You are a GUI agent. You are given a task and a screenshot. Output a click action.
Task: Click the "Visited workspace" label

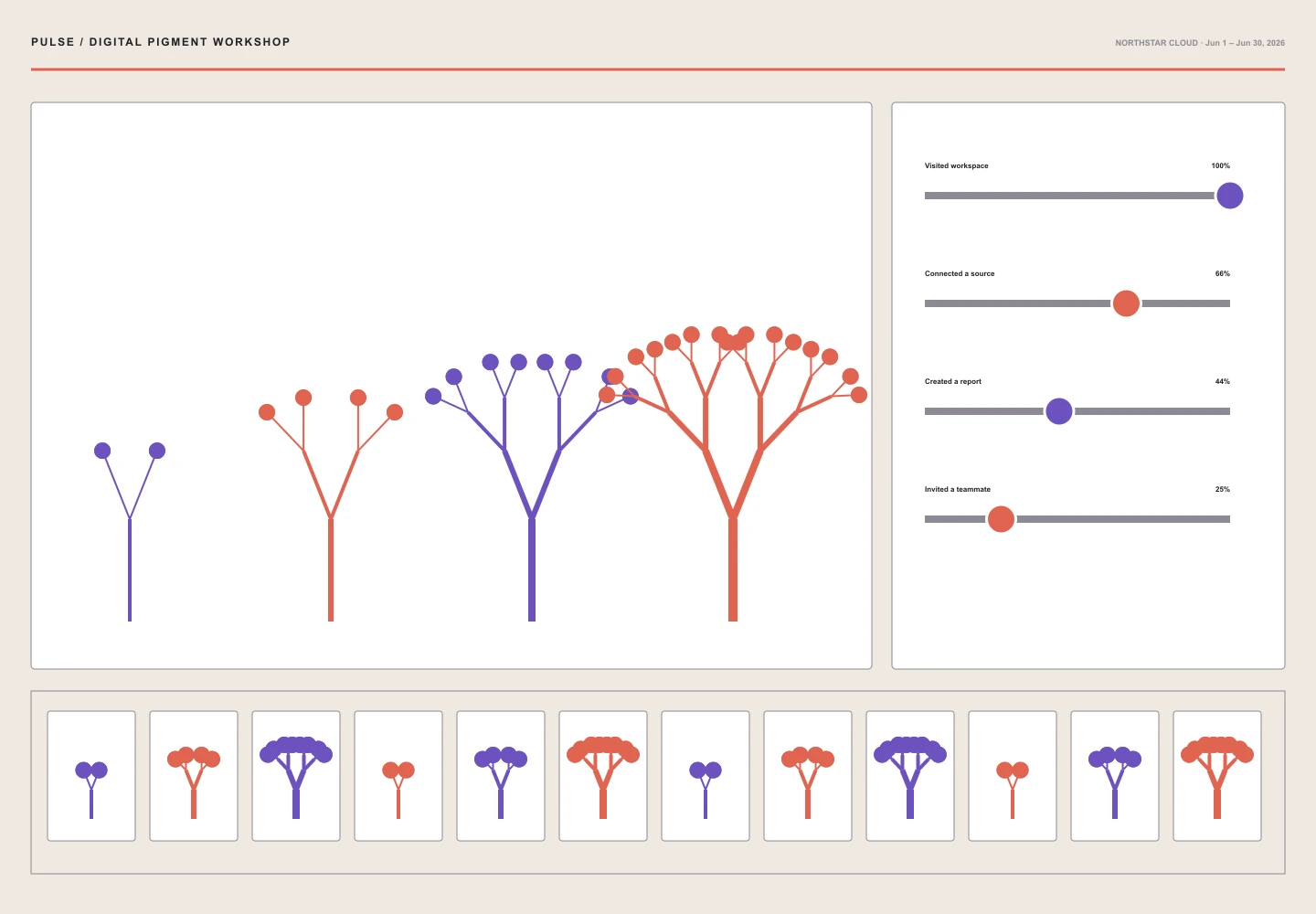click(x=956, y=165)
